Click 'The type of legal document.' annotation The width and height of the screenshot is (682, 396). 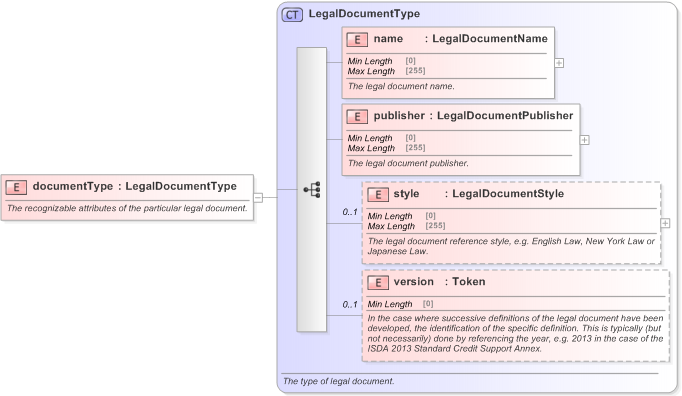(x=338, y=381)
